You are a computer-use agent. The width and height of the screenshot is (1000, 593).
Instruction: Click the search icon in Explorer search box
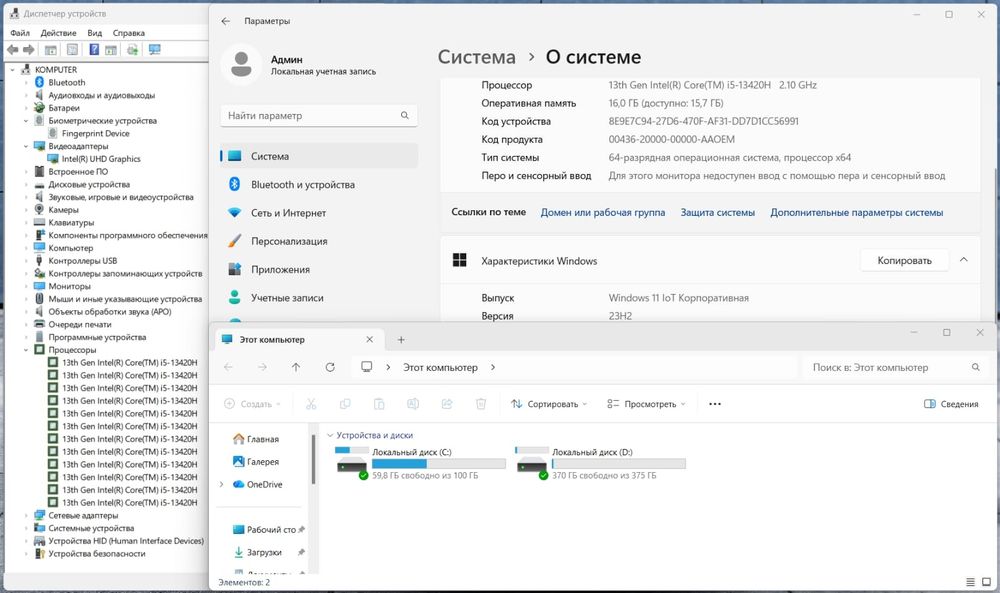(975, 367)
